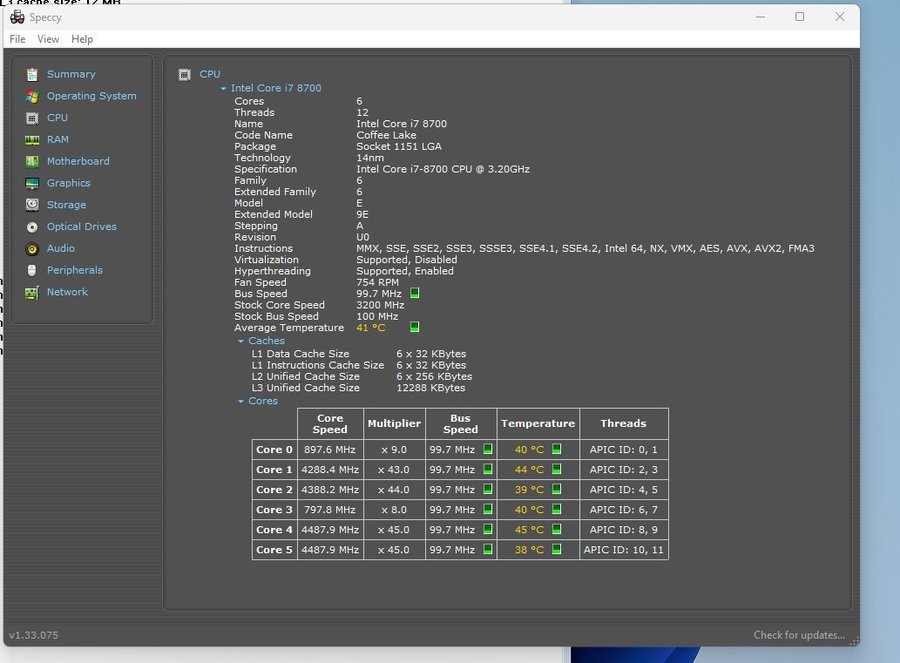Click Core 5 bus speed green indicator

coord(488,549)
